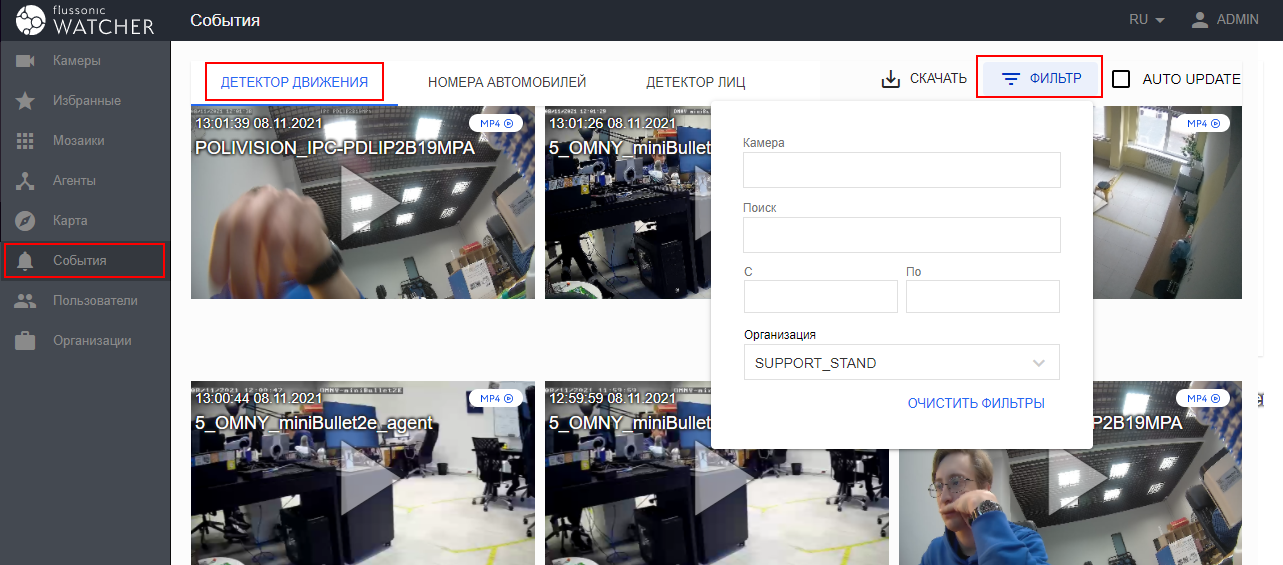Click the MP4 badge on first POLIVISION video
Image resolution: width=1283 pixels, height=565 pixels.
tap(495, 123)
